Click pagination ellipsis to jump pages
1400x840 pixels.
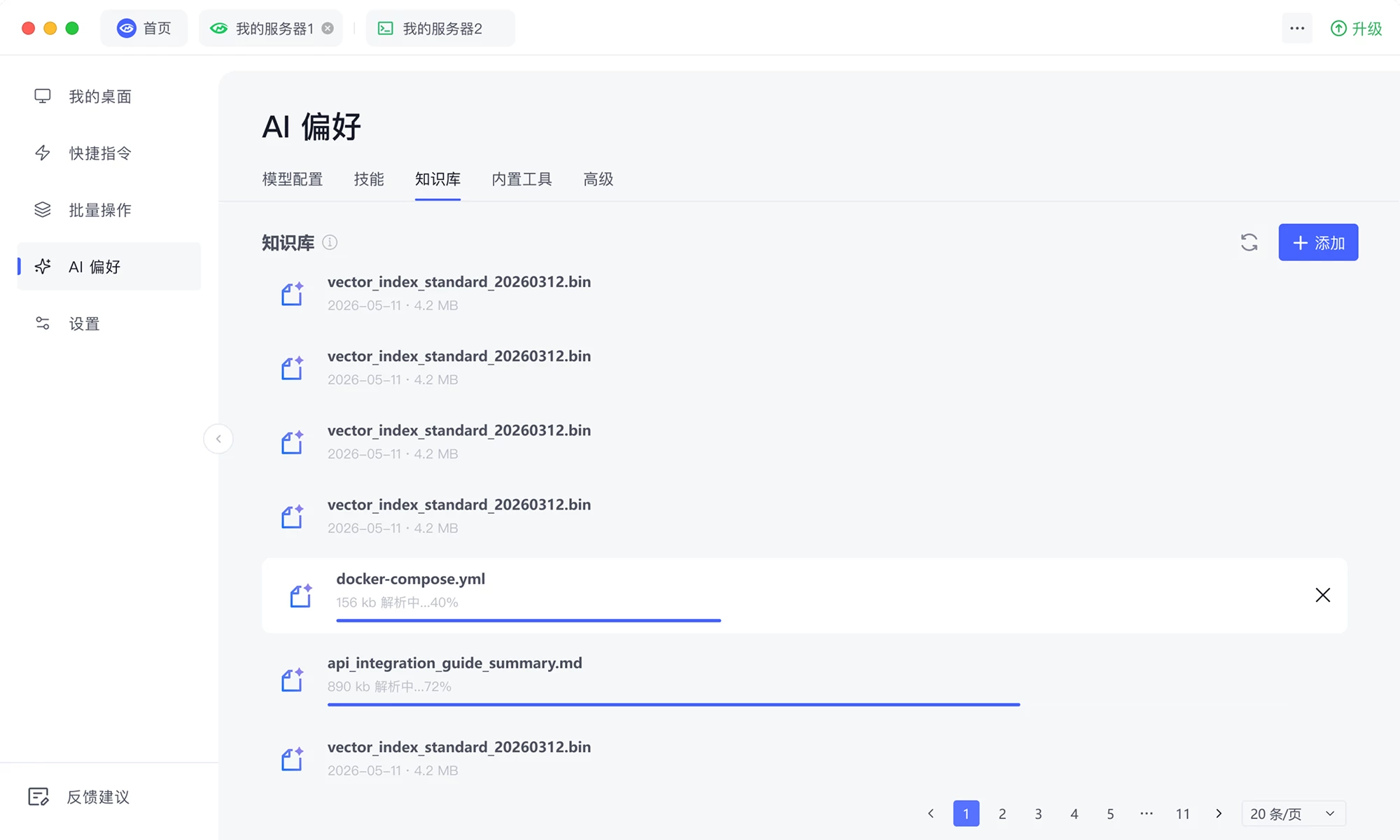(x=1147, y=813)
